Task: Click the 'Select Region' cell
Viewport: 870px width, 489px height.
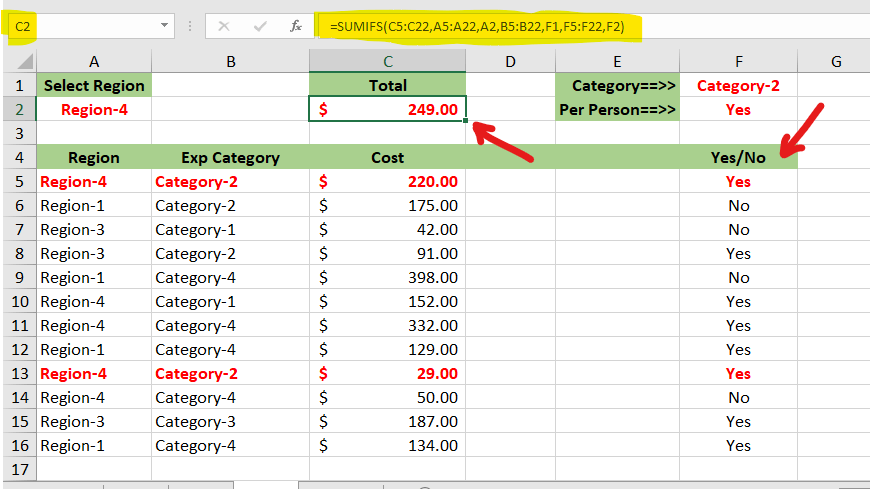Action: coord(94,85)
